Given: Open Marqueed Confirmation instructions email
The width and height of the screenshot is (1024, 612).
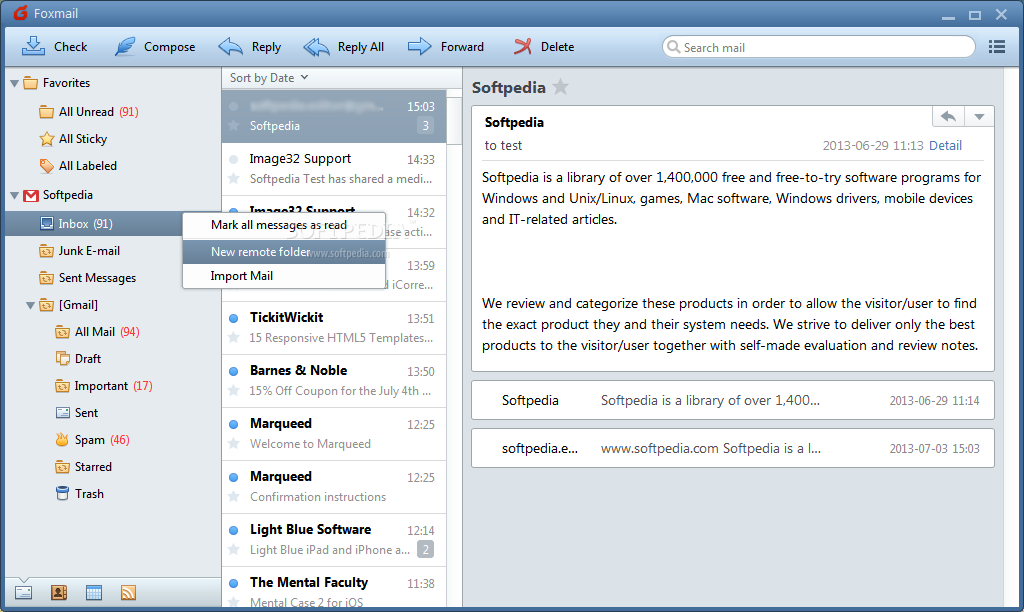Looking at the screenshot, I should tap(334, 486).
